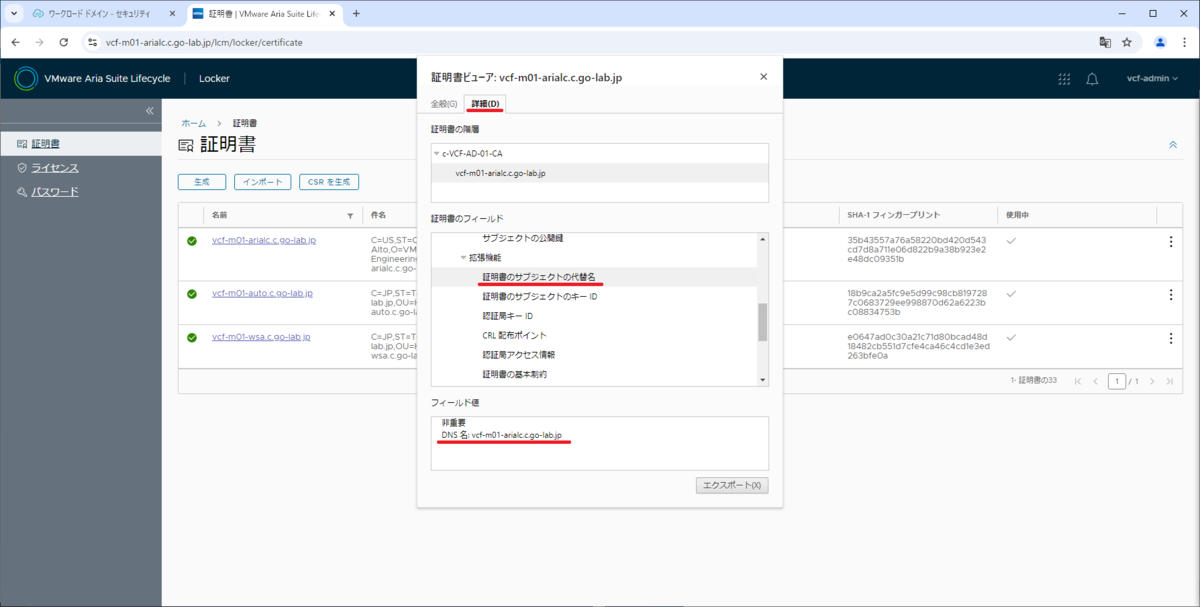Open the tab search dropdown in Chrome

pos(14,13)
